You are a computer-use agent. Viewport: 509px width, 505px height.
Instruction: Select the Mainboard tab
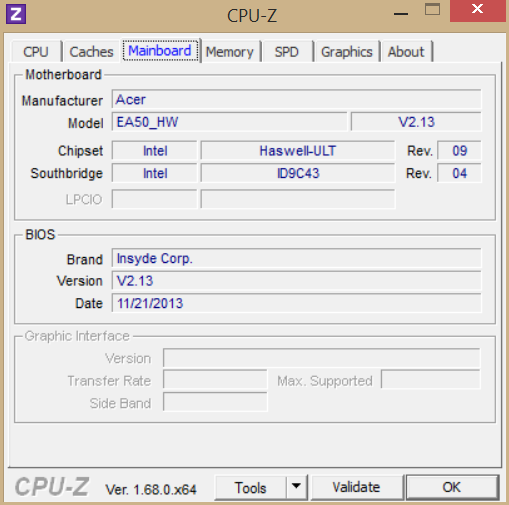160,51
